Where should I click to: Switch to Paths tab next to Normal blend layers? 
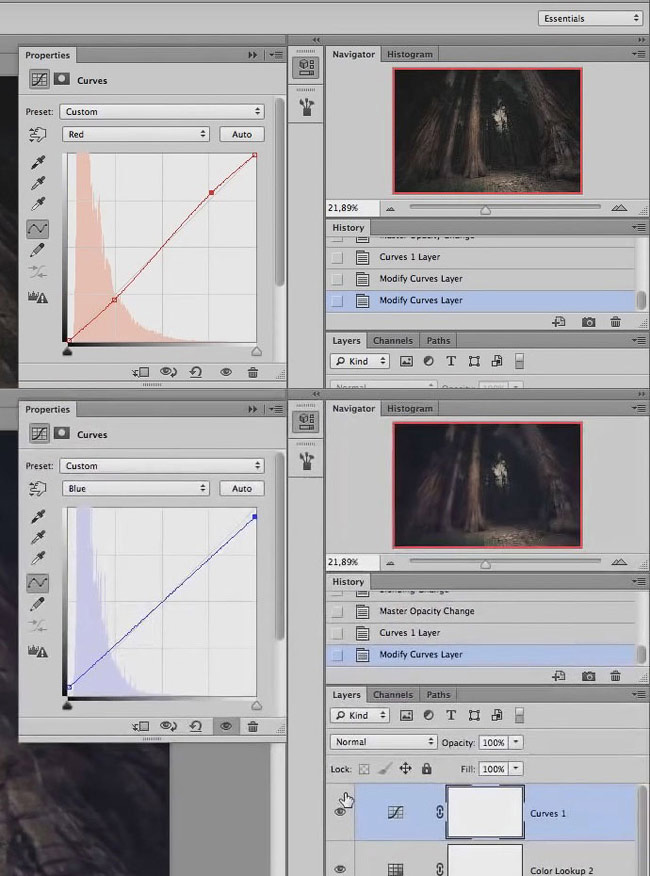tap(438, 694)
